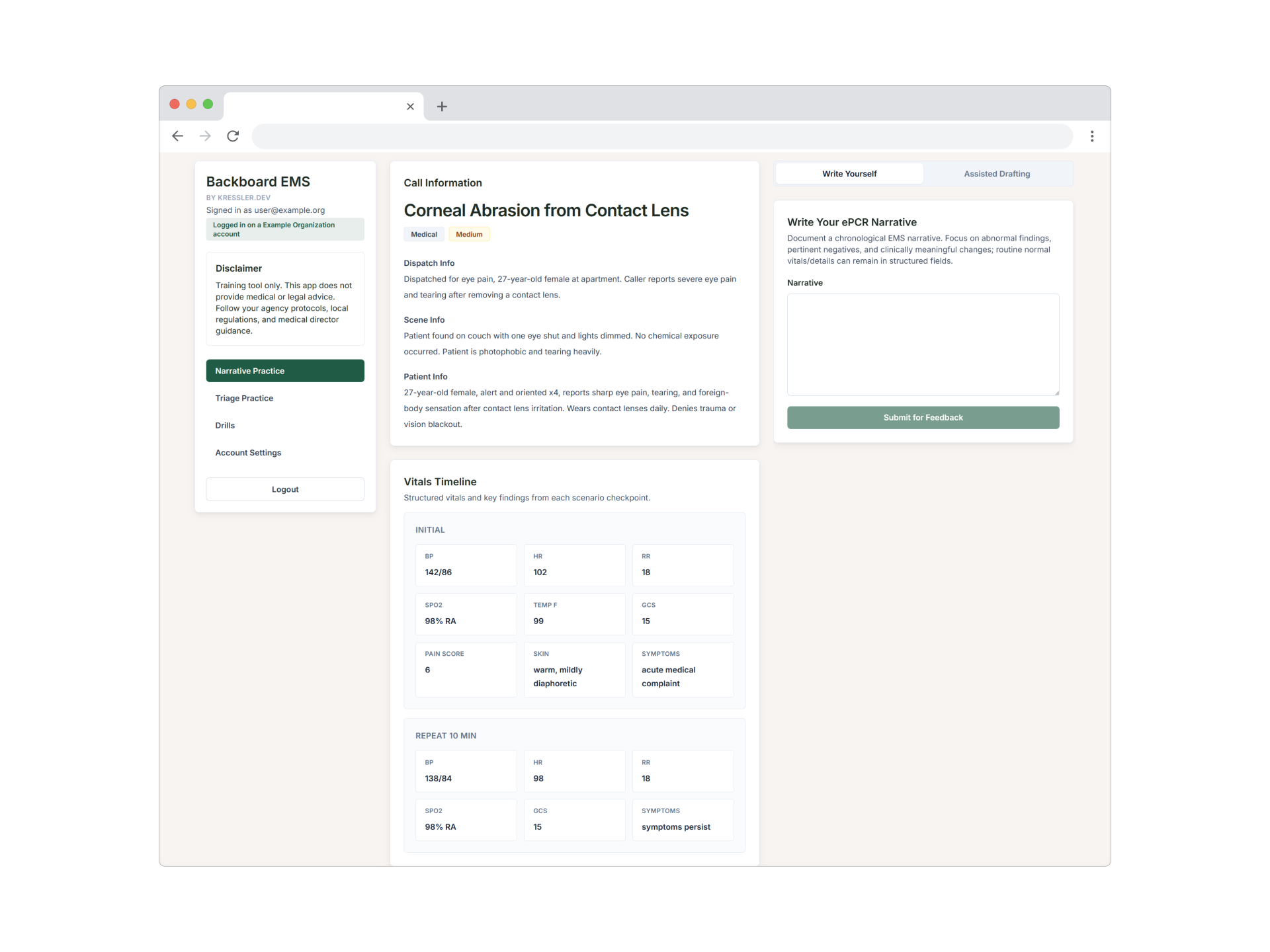Open Narrative Practice in the sidebar
Viewport: 1270px width, 952px height.
pyautogui.click(x=285, y=371)
